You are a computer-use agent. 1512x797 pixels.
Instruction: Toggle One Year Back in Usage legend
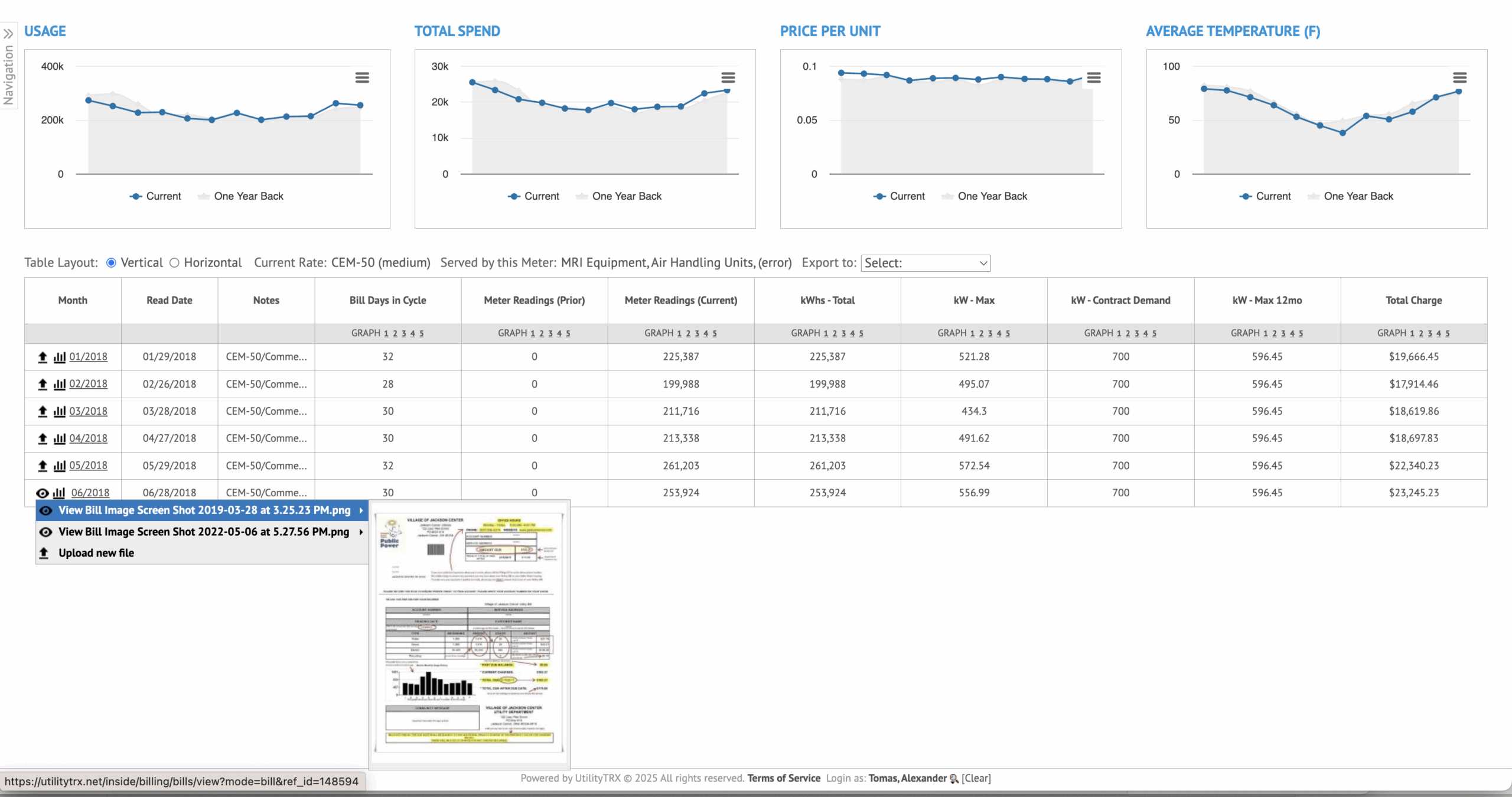pos(240,196)
